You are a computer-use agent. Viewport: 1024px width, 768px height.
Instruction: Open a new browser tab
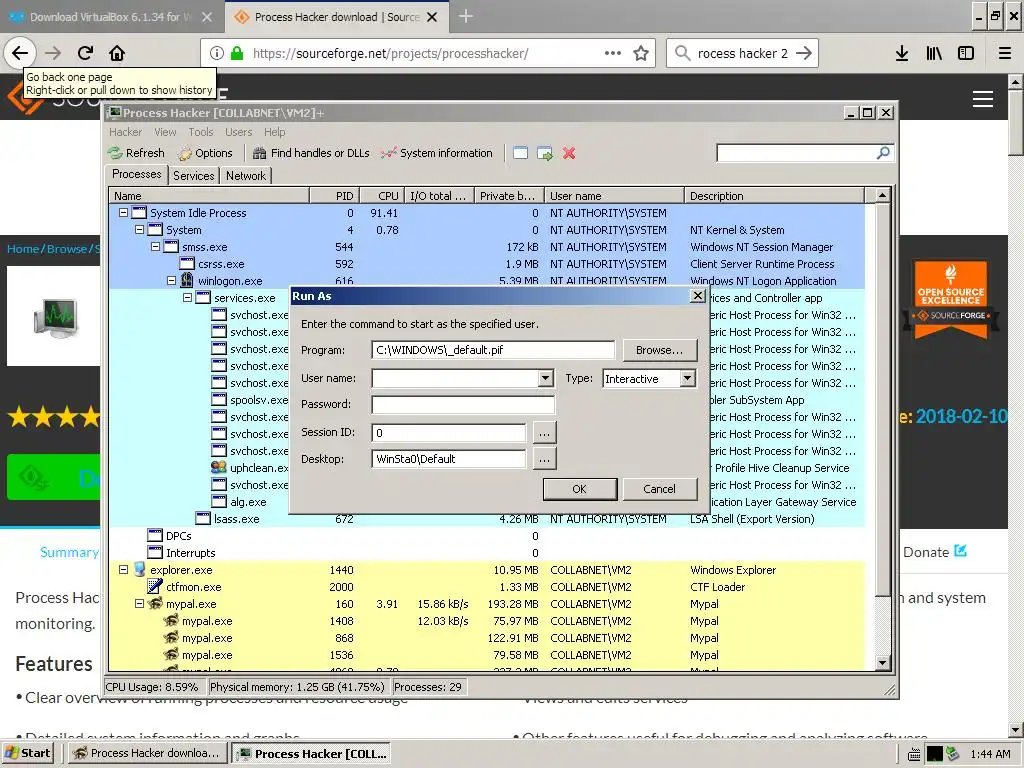coord(466,16)
